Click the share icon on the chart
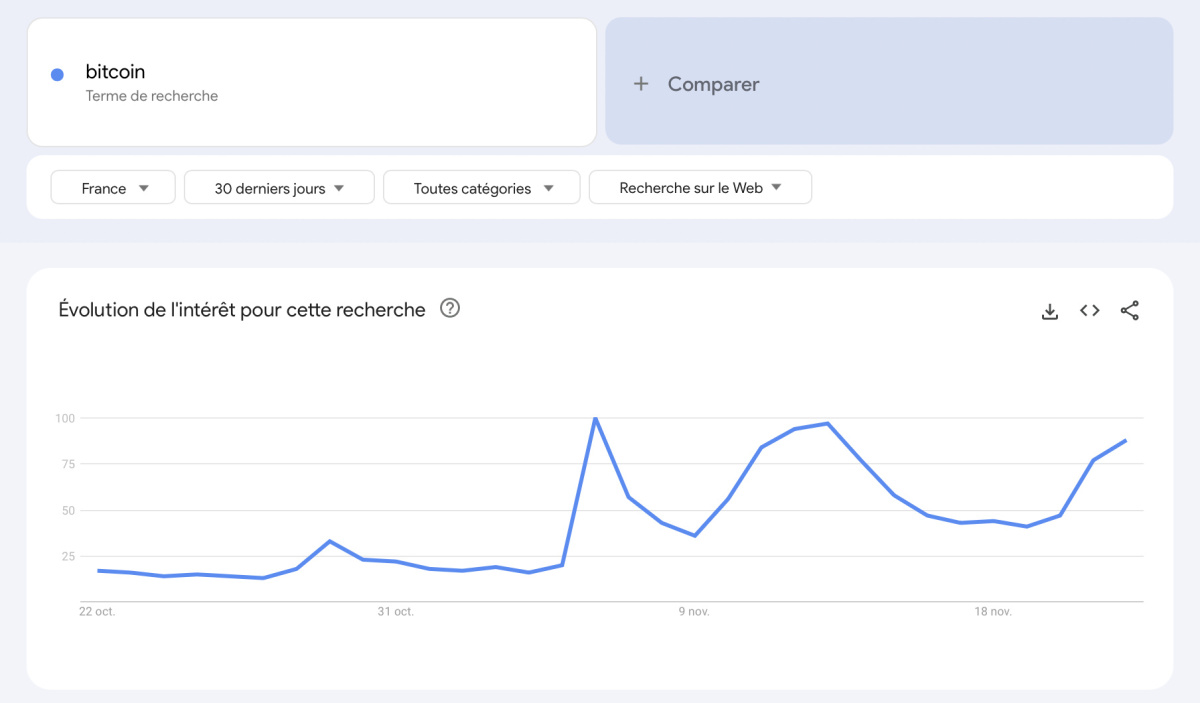 pos(1130,311)
